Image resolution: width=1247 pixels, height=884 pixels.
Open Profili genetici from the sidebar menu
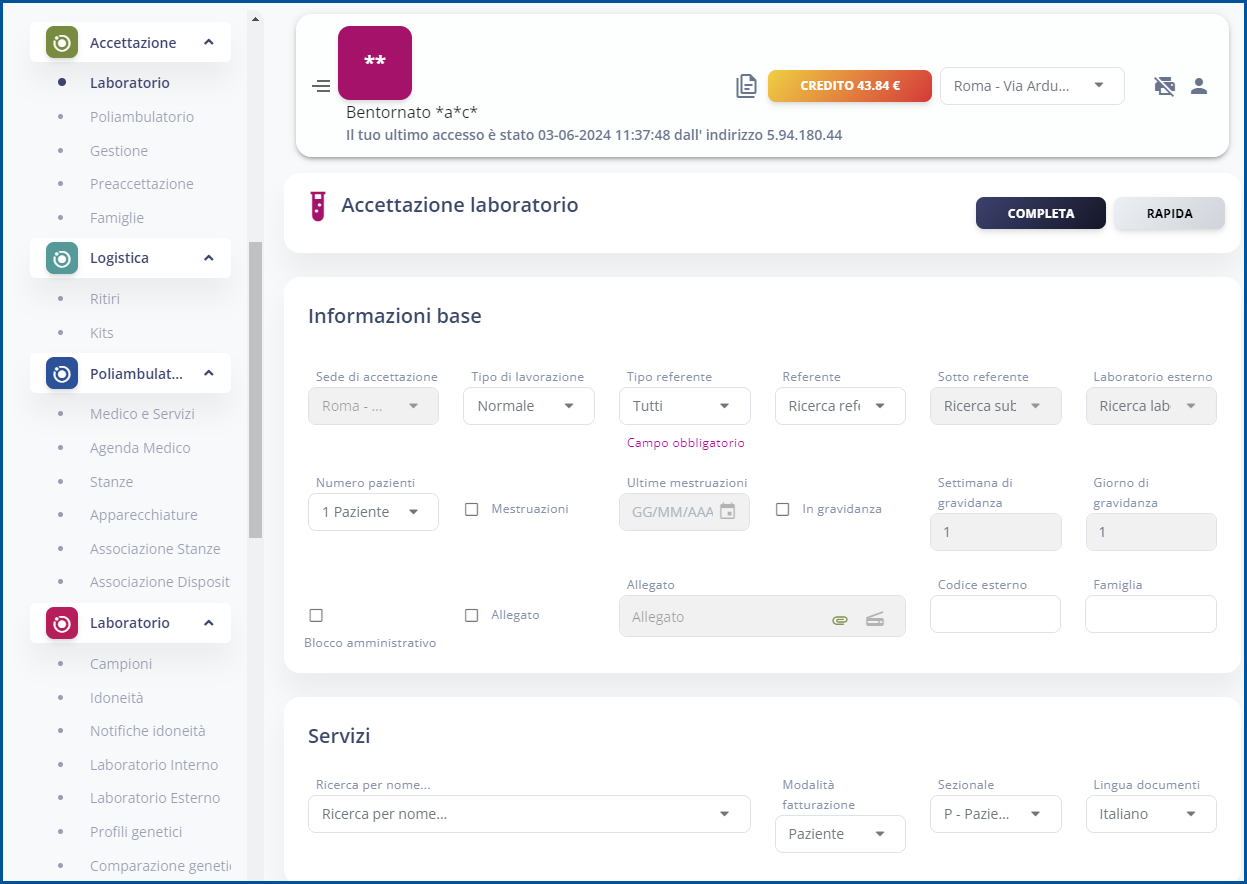138,831
